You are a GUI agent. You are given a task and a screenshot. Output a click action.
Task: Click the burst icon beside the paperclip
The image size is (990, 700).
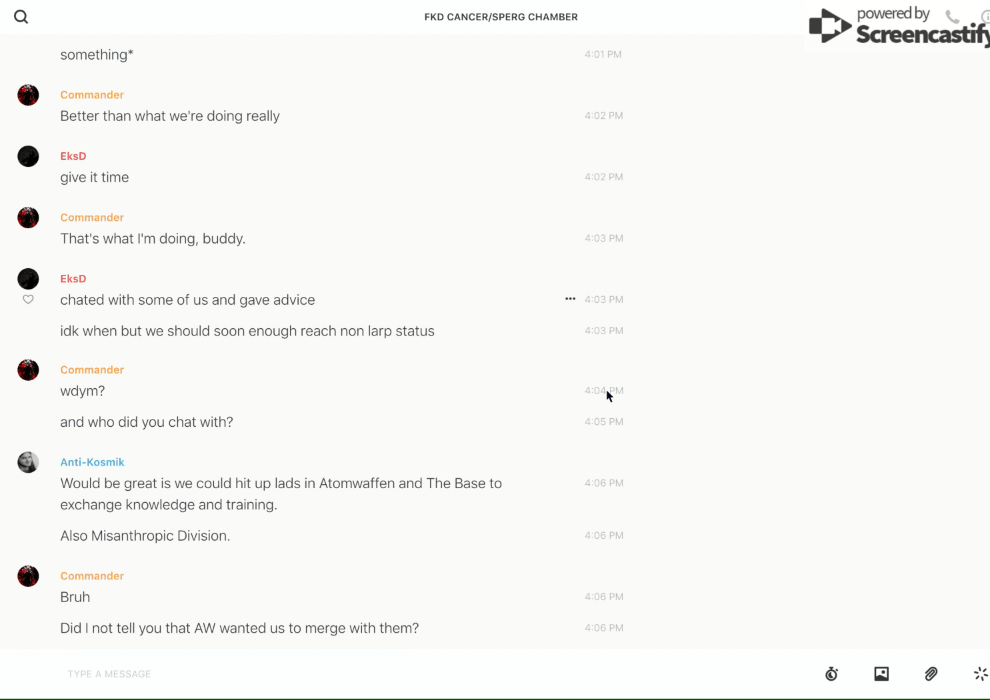click(x=980, y=674)
